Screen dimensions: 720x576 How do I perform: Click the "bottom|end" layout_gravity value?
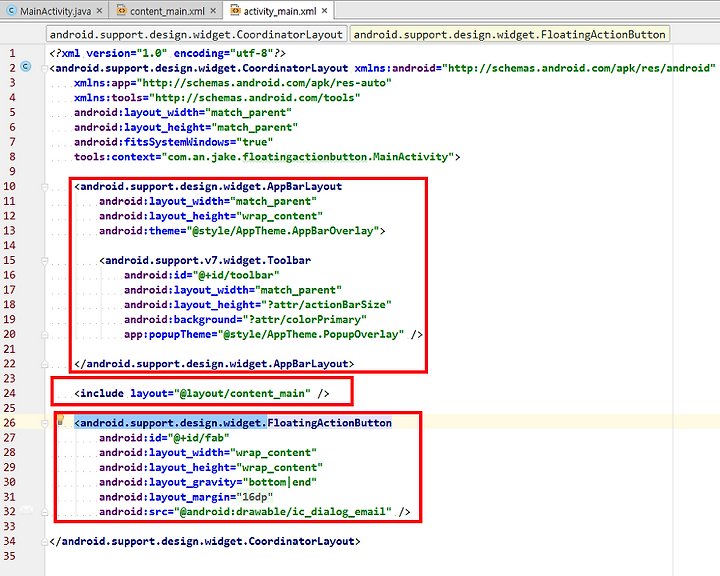tap(280, 482)
